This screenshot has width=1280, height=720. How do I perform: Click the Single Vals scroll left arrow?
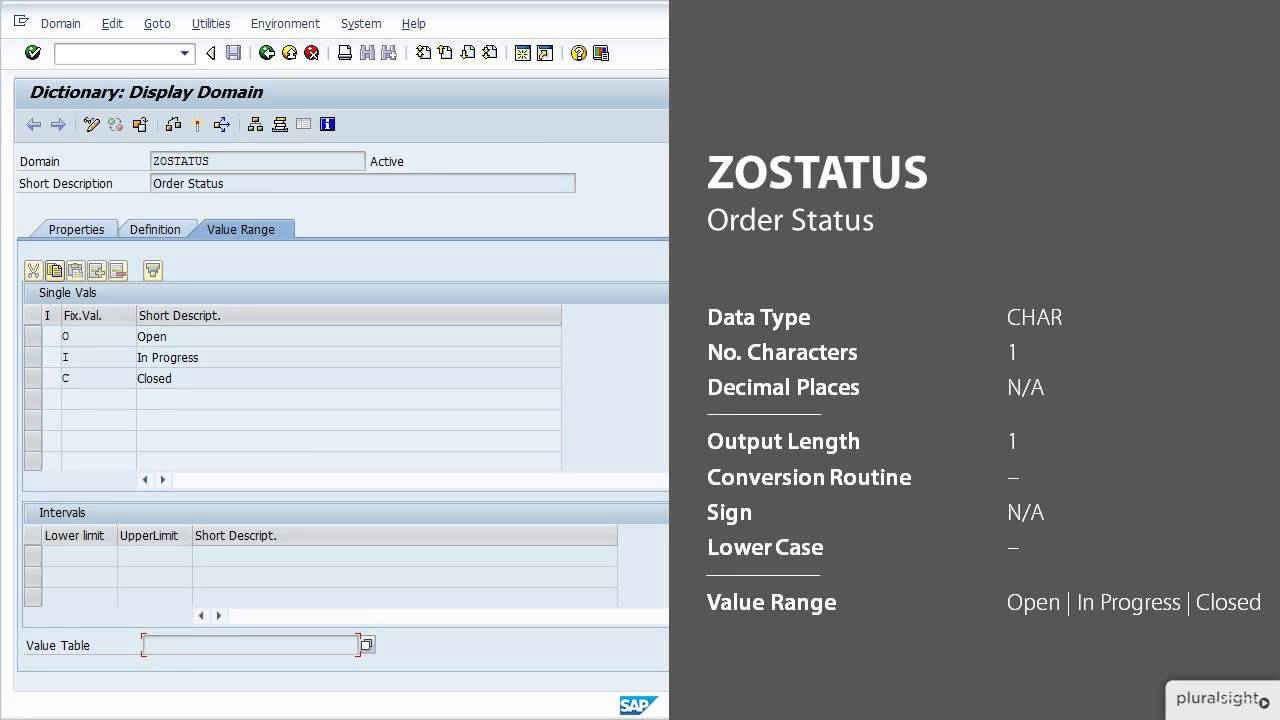[145, 480]
